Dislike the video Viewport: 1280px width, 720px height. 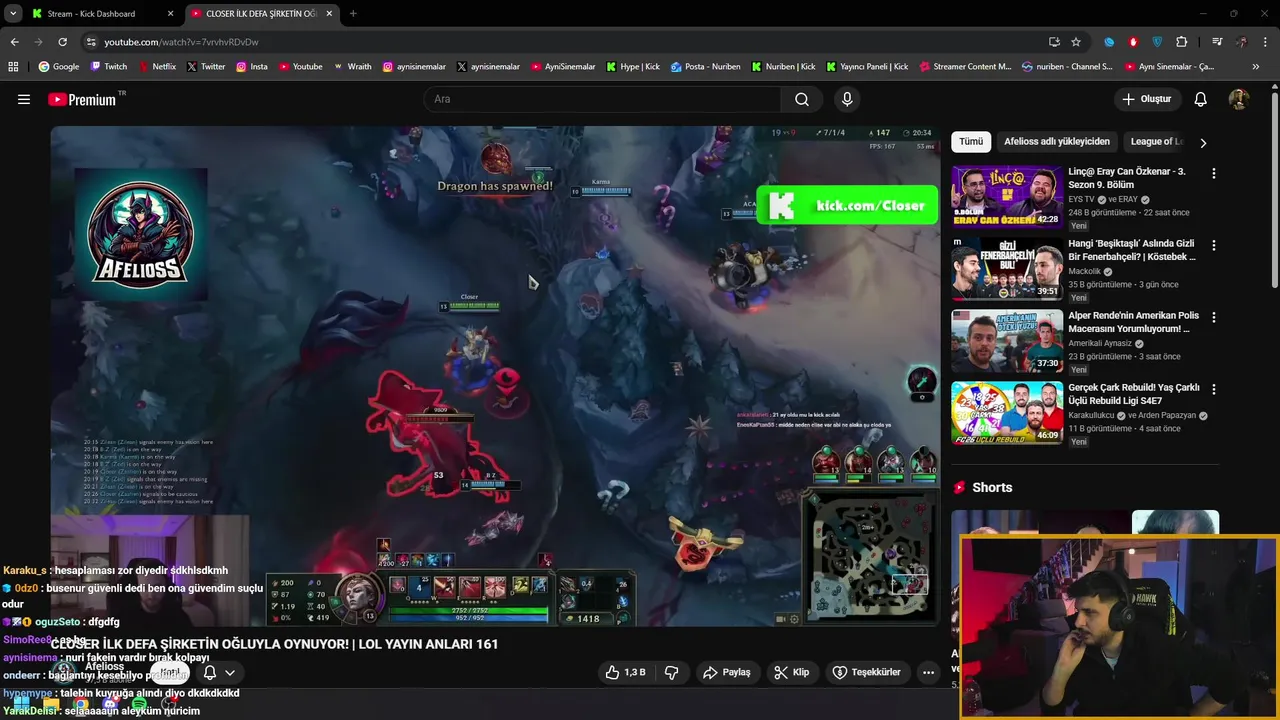[671, 672]
